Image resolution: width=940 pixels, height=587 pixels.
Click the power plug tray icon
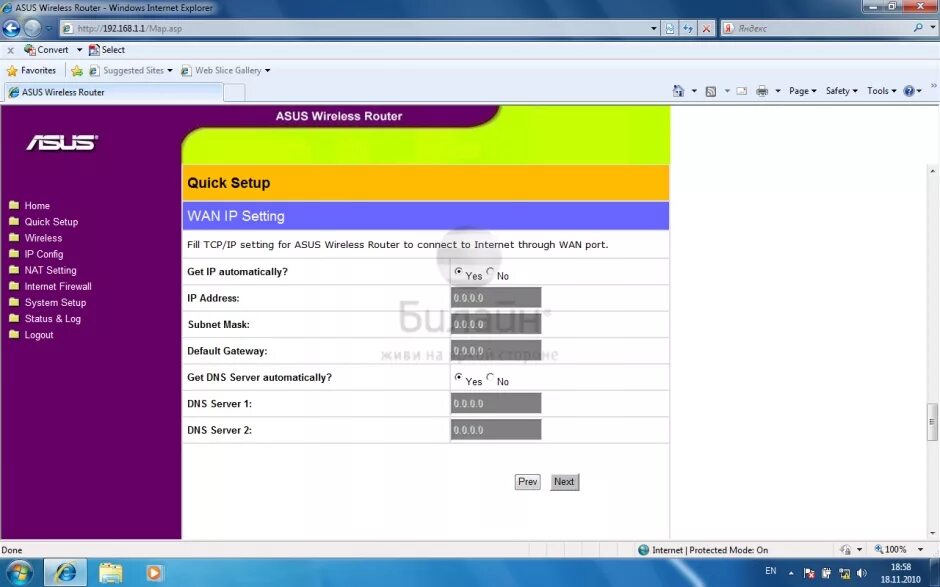[x=827, y=573]
